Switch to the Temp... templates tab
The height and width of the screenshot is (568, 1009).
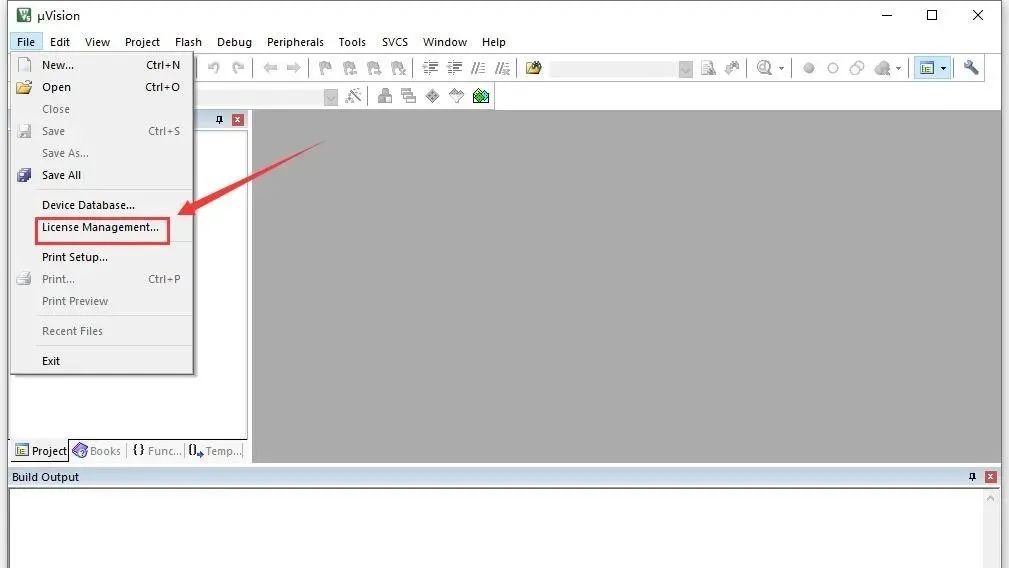pyautogui.click(x=216, y=451)
